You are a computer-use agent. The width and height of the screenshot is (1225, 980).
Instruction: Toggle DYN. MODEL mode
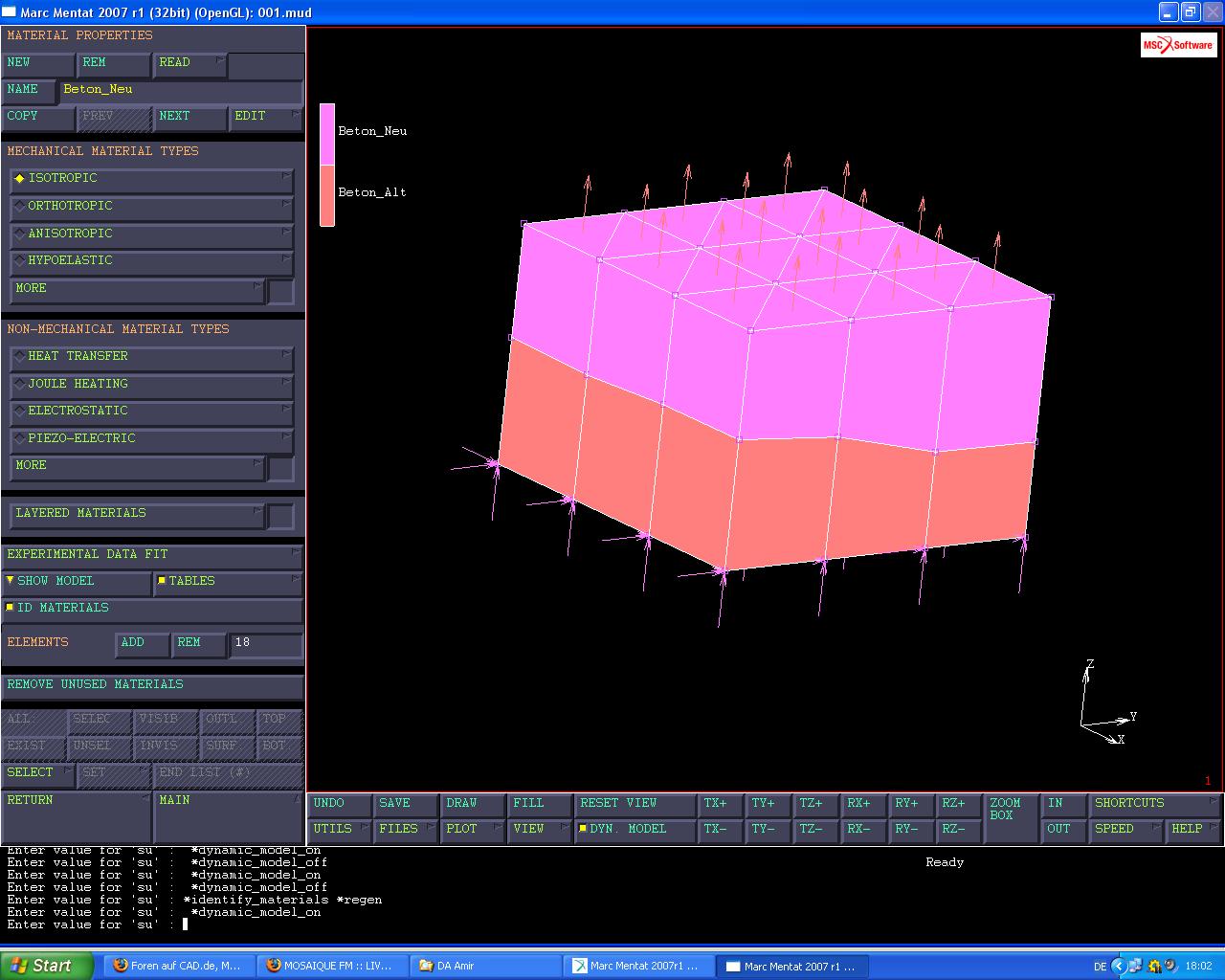(x=635, y=830)
